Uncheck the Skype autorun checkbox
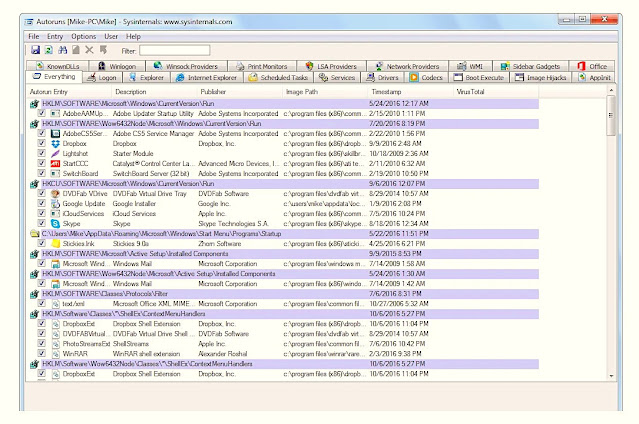Screen dimensions: 639x424 pos(41,223)
